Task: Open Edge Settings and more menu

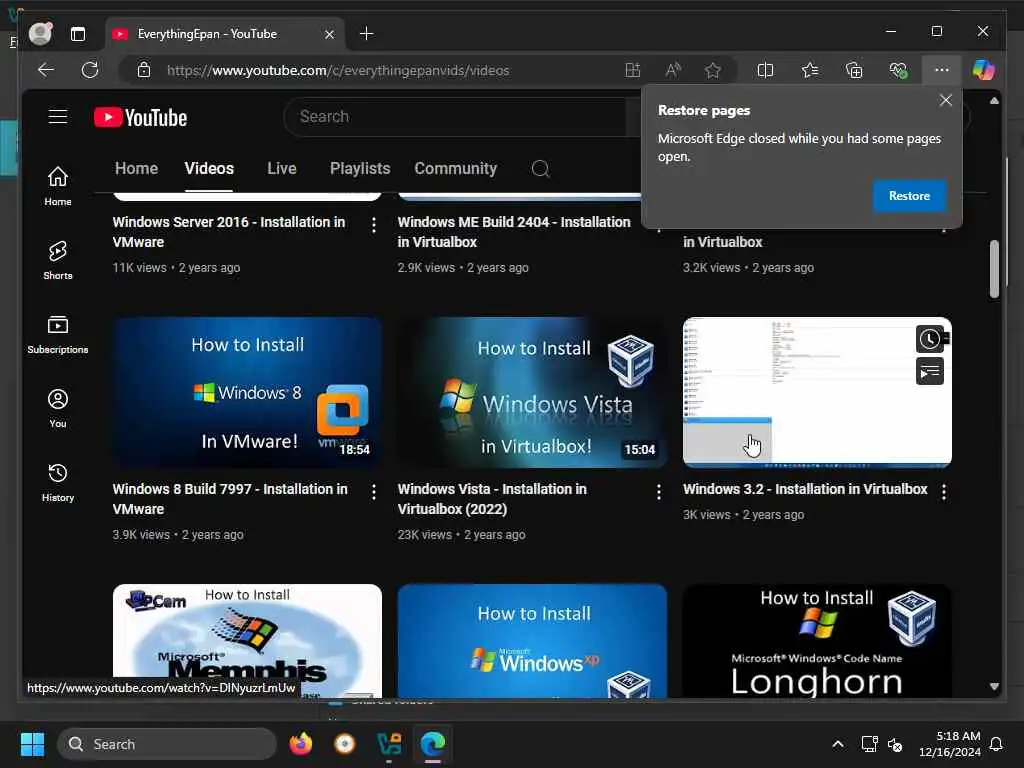Action: [x=941, y=70]
